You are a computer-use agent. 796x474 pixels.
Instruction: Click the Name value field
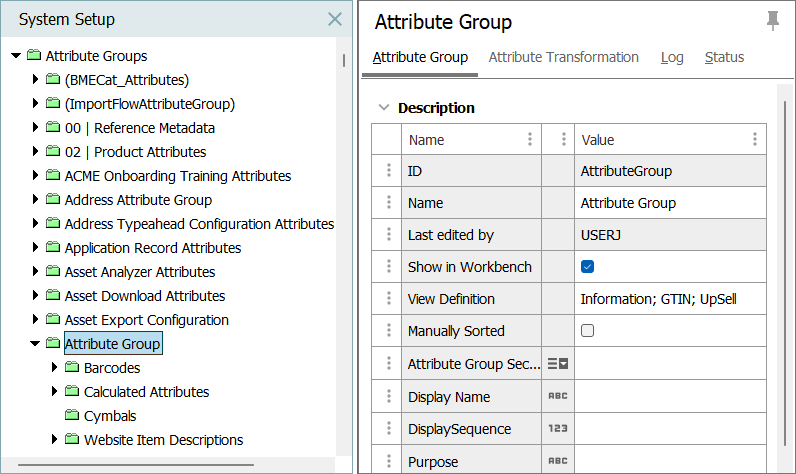tap(670, 203)
